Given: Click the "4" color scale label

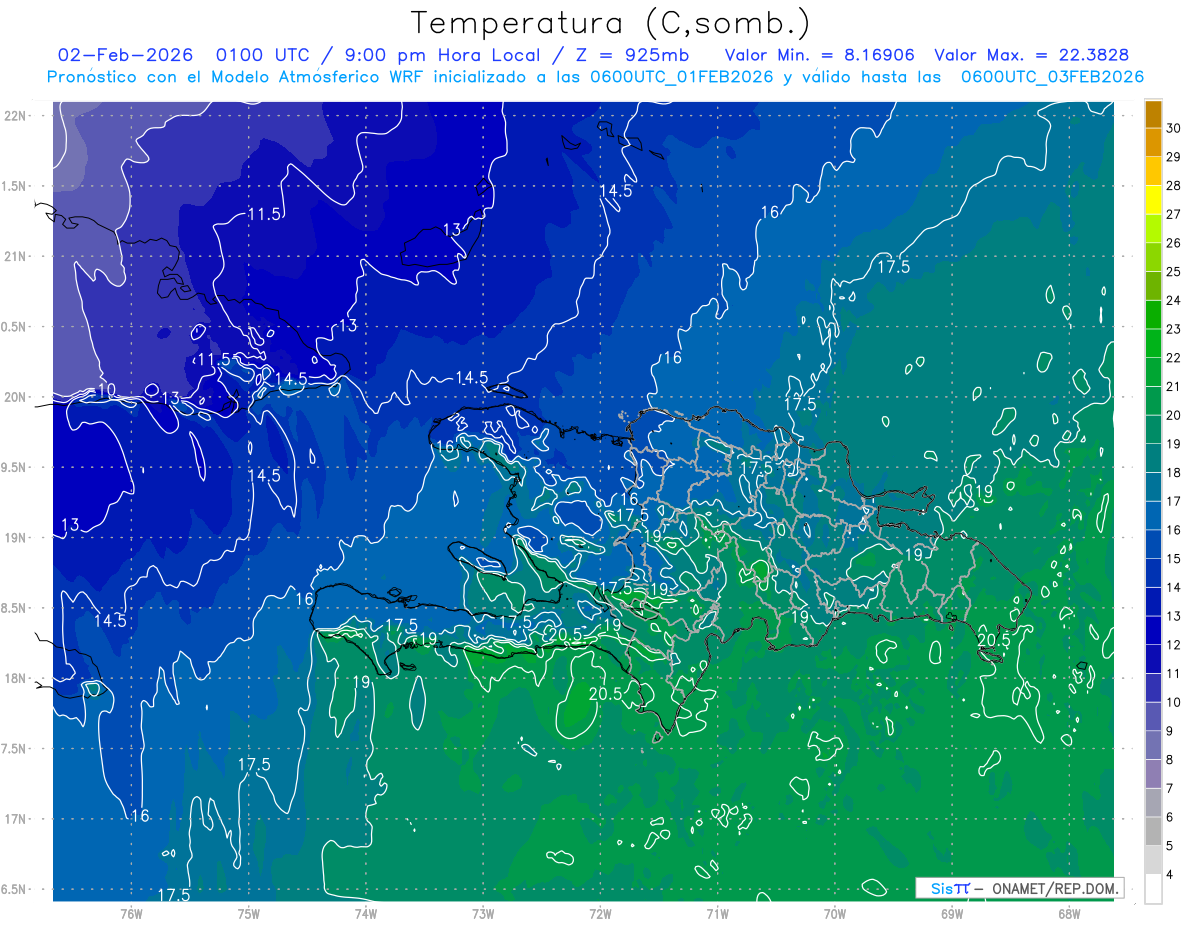Looking at the screenshot, I should click(1171, 875).
